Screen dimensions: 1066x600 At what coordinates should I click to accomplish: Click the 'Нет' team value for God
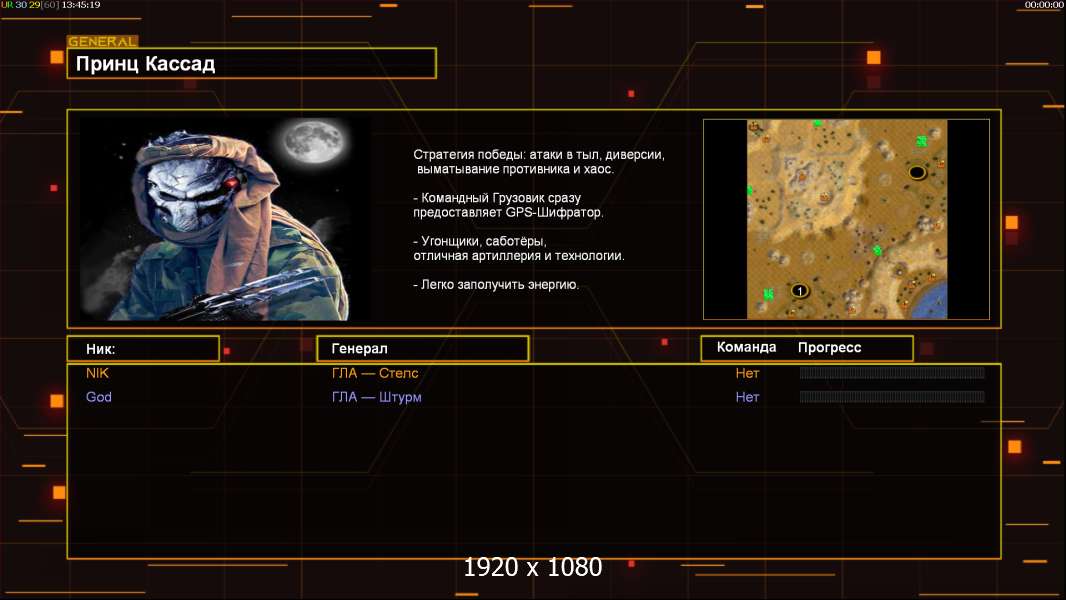click(747, 398)
